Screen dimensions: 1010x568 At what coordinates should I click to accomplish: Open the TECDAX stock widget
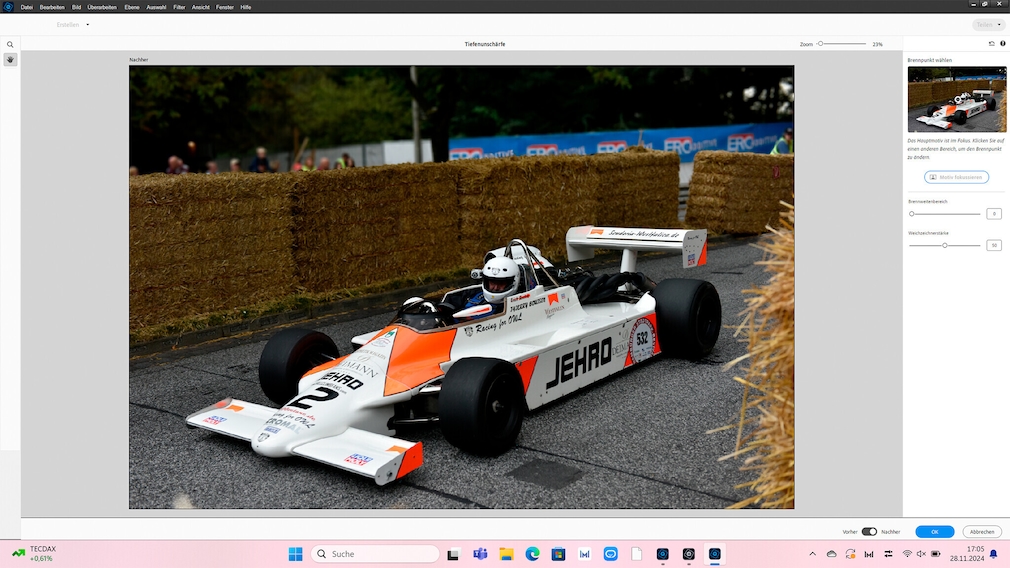point(33,554)
